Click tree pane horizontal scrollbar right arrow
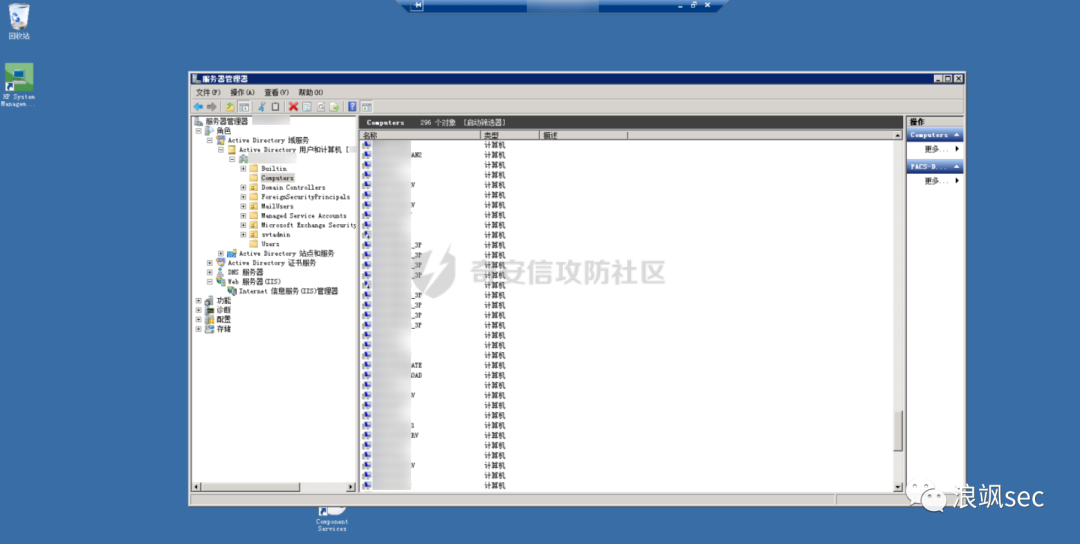1080x544 pixels. click(x=351, y=487)
